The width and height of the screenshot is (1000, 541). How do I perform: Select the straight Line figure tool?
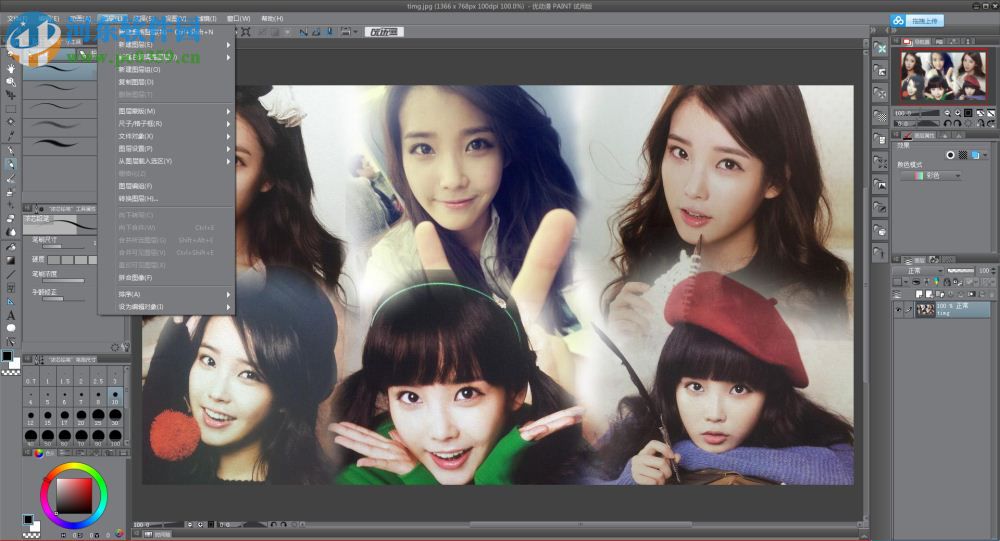click(11, 274)
